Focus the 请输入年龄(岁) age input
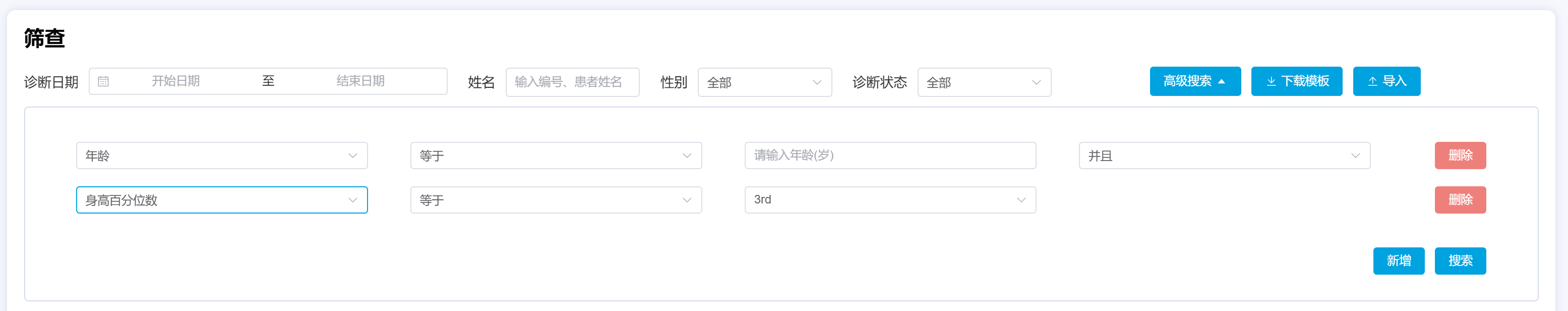Viewport: 1568px width, 311px height. (890, 155)
